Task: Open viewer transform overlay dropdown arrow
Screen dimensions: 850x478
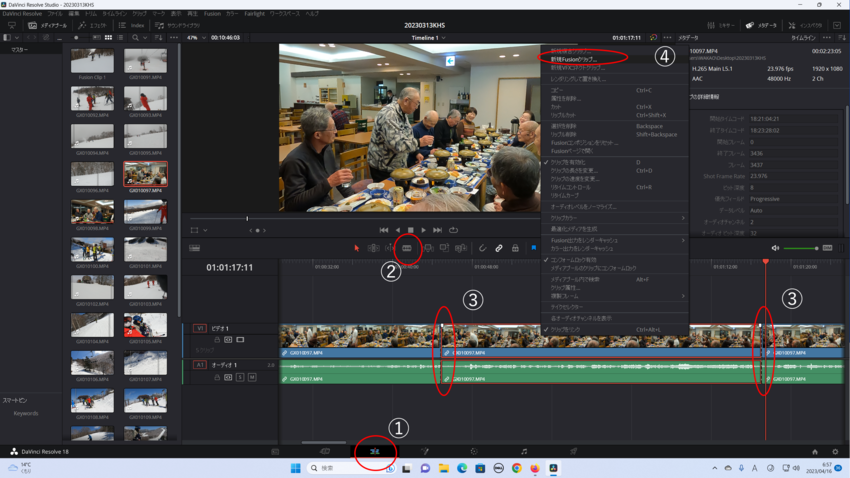Action: point(205,230)
